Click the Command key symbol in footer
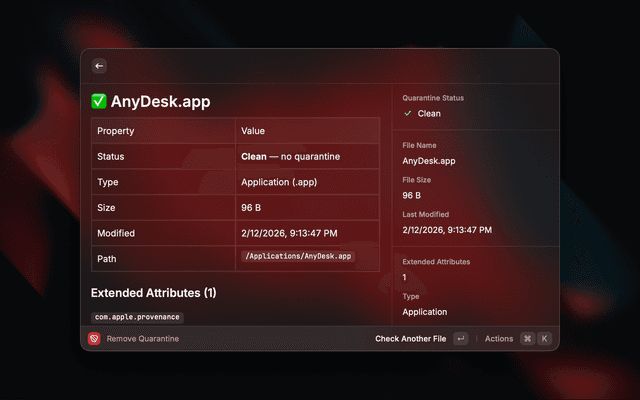The width and height of the screenshot is (640, 400). coord(527,339)
